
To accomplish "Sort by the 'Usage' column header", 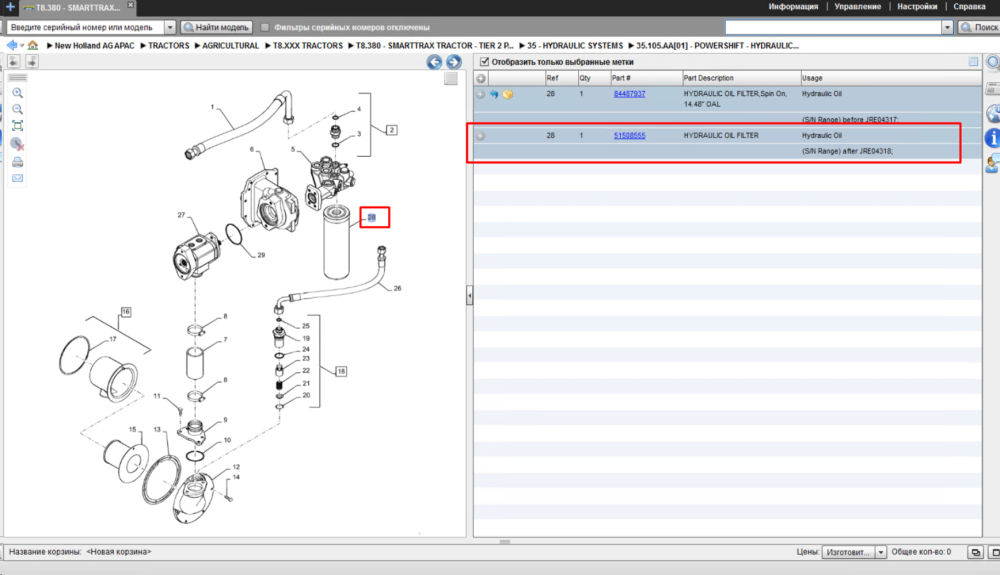I will [x=891, y=78].
